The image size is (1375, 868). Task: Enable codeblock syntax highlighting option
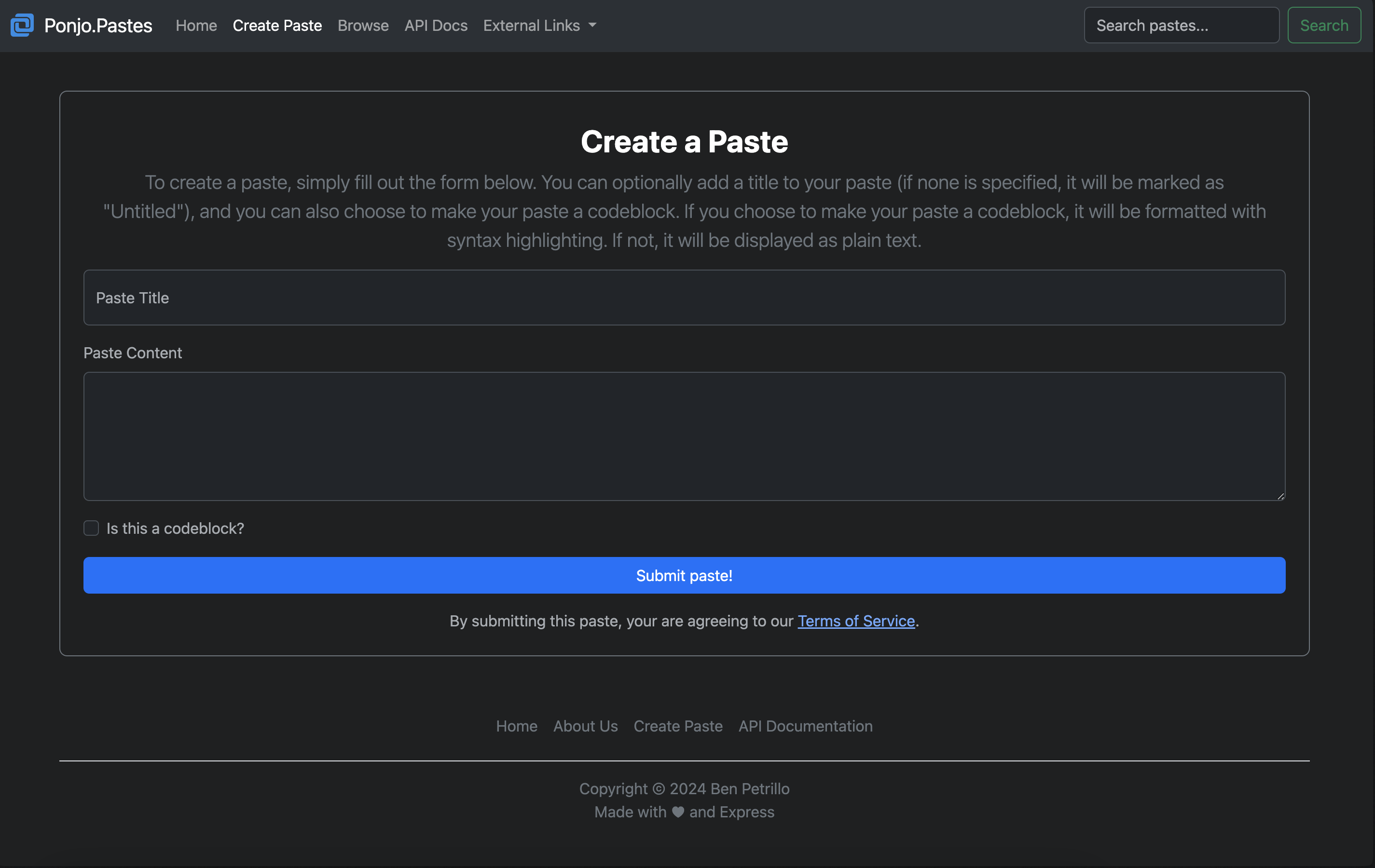(x=90, y=528)
